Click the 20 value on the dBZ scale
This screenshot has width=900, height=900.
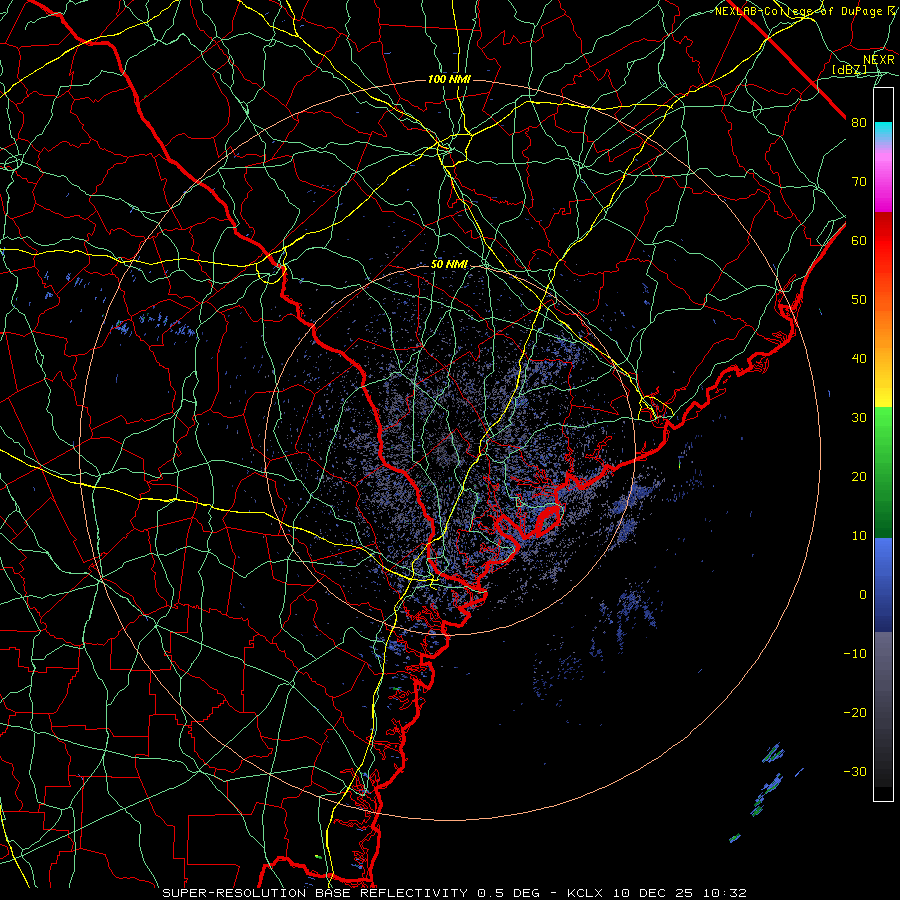click(x=859, y=476)
